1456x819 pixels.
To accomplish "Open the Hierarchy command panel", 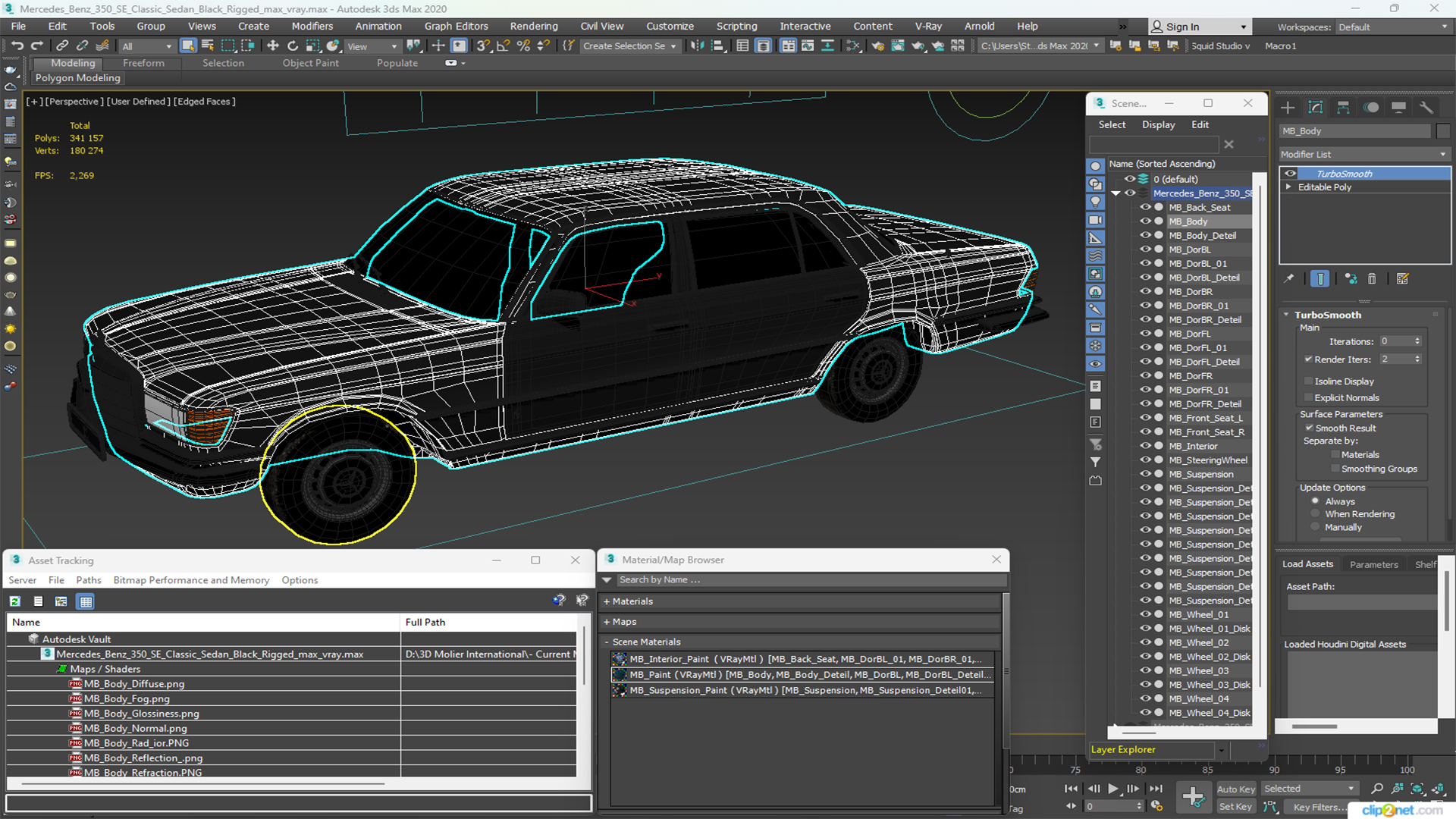I will 1343,108.
